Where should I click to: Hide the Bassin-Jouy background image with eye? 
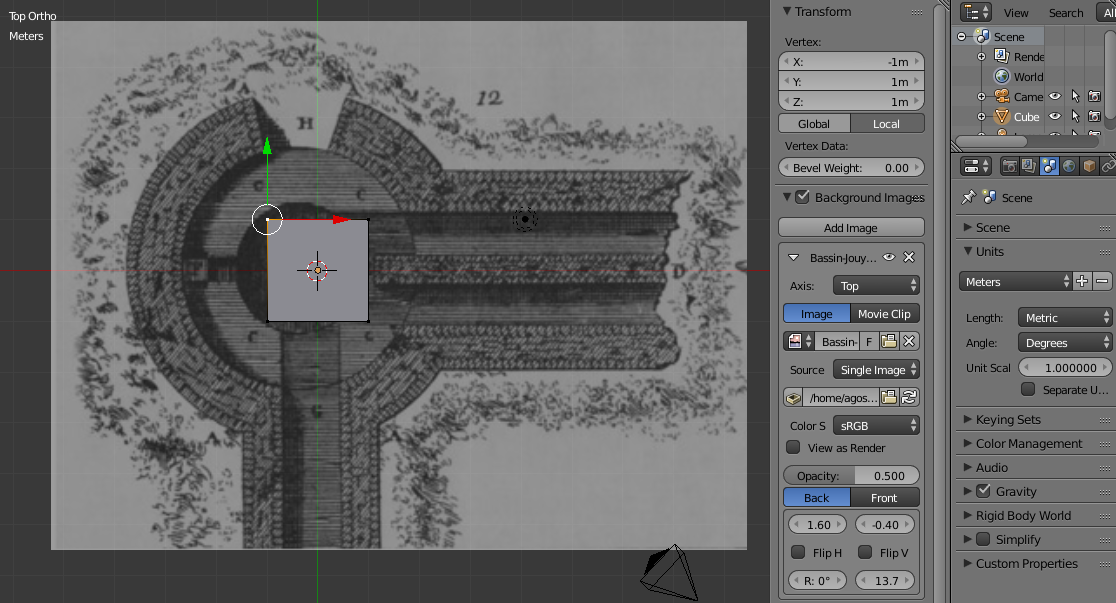tap(889, 257)
